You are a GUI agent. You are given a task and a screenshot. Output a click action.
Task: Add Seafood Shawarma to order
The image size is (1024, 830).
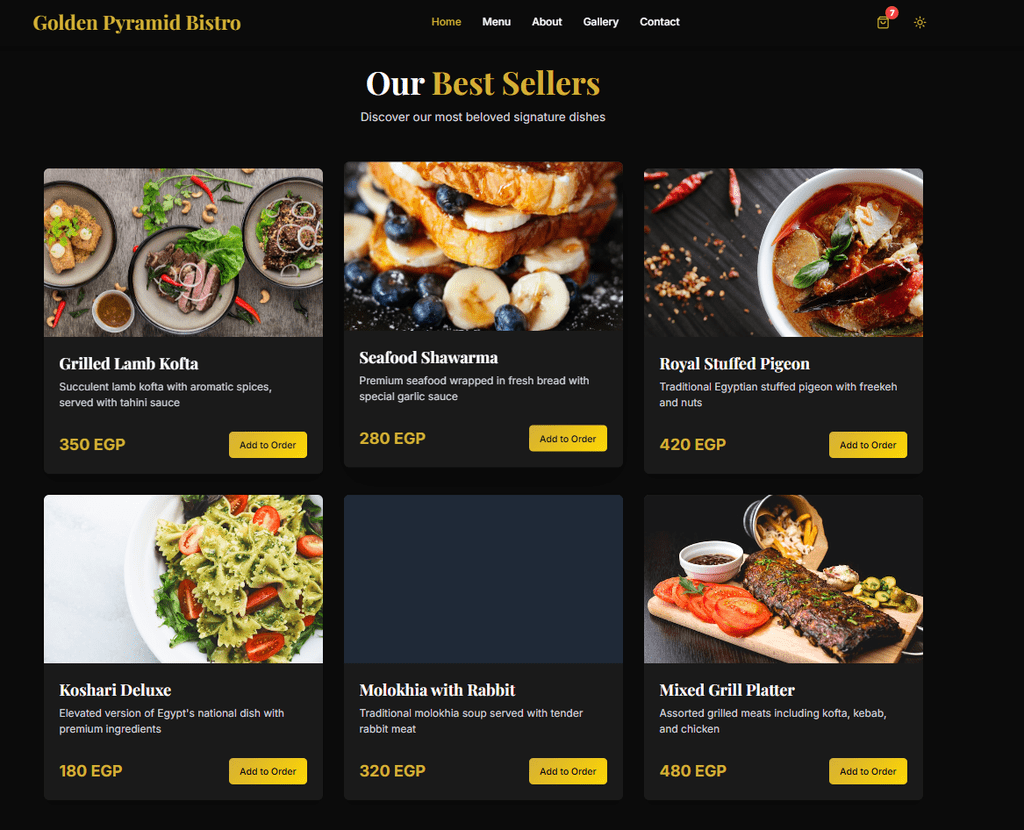(568, 438)
